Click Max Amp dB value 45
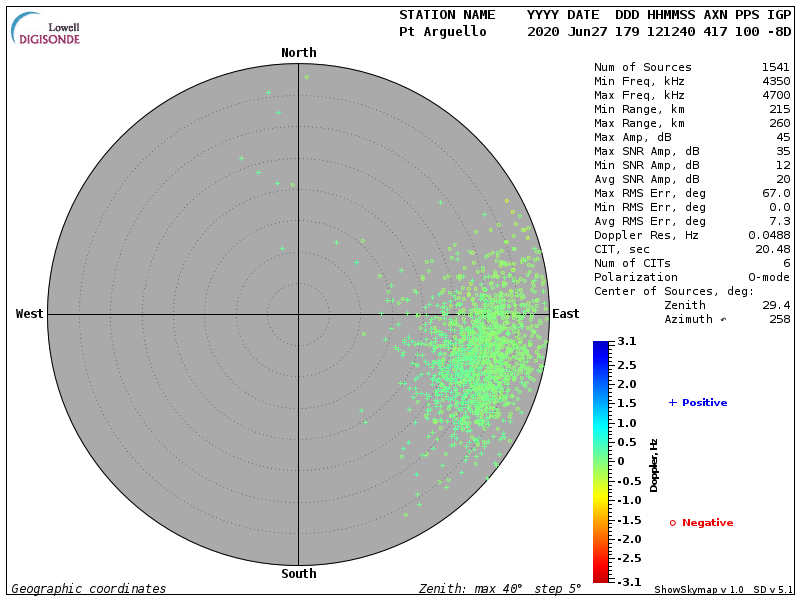The image size is (800, 600). coord(783,137)
